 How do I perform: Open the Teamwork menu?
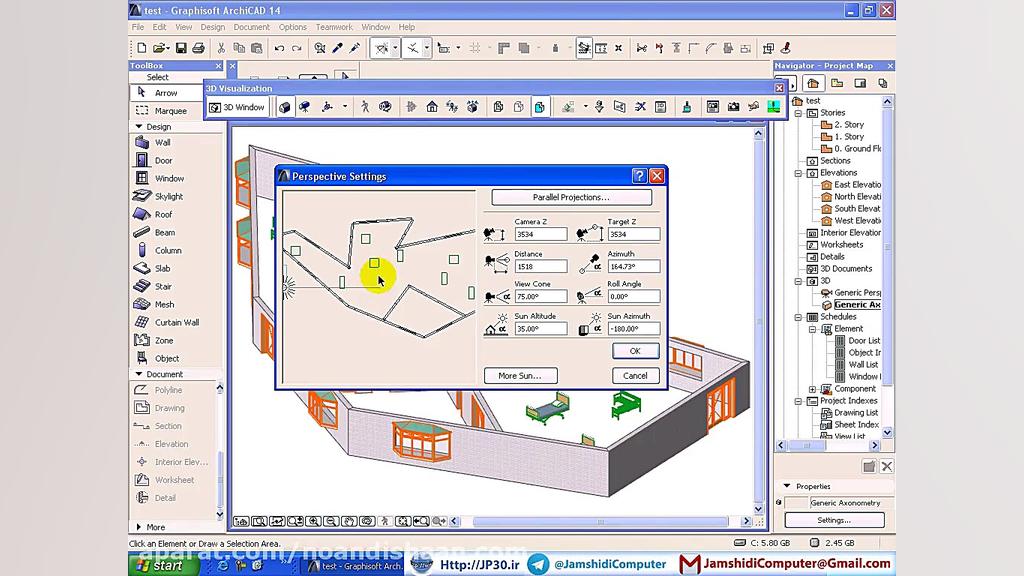point(334,27)
